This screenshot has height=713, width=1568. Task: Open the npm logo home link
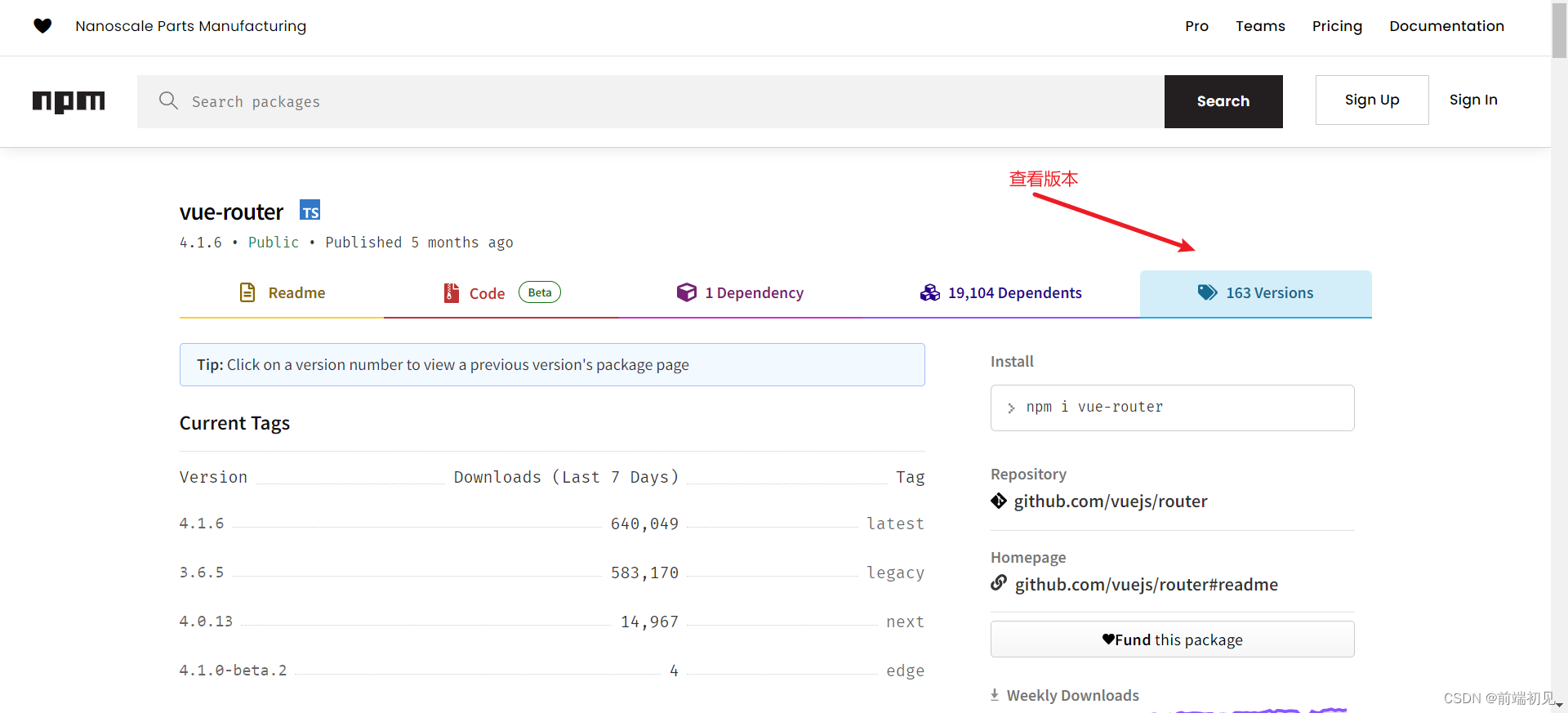tap(69, 101)
